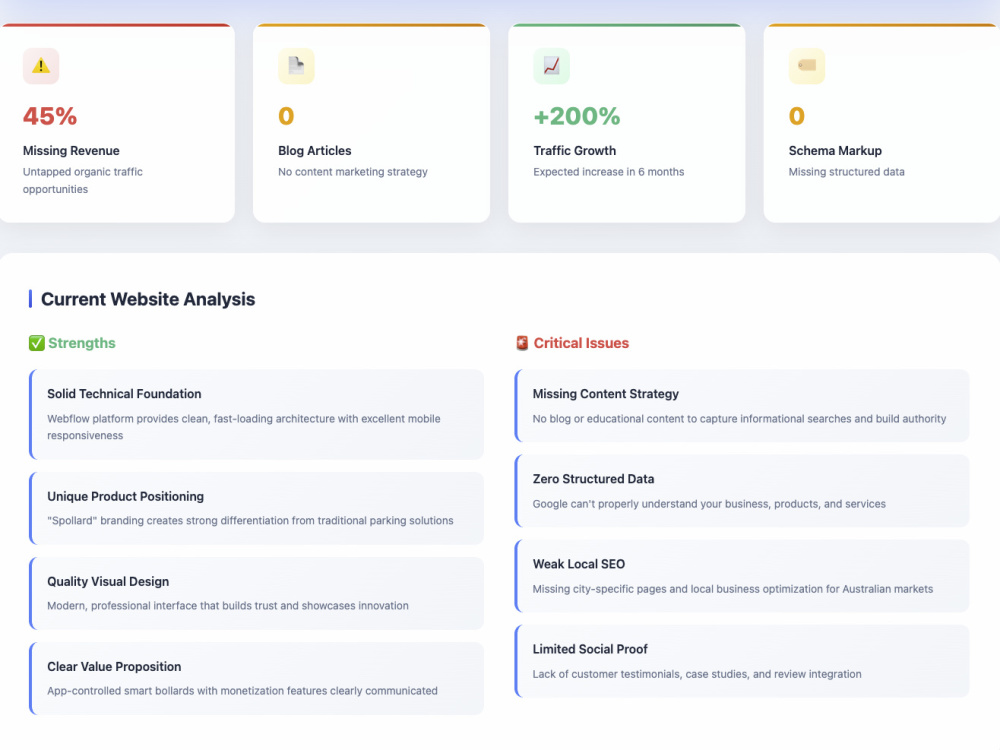Click the Strengths section heading

click(82, 343)
